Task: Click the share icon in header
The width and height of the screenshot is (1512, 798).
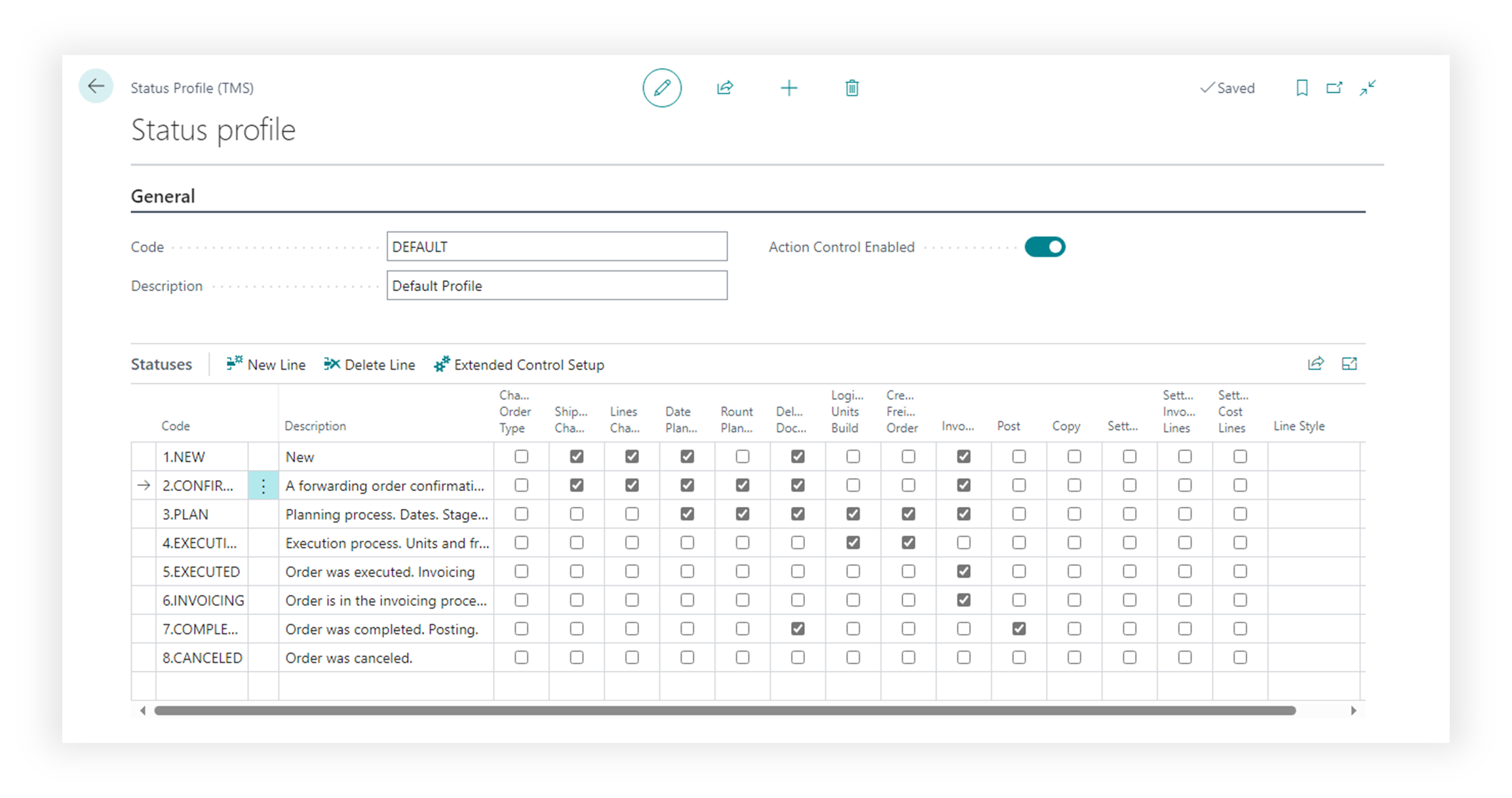Action: point(725,88)
